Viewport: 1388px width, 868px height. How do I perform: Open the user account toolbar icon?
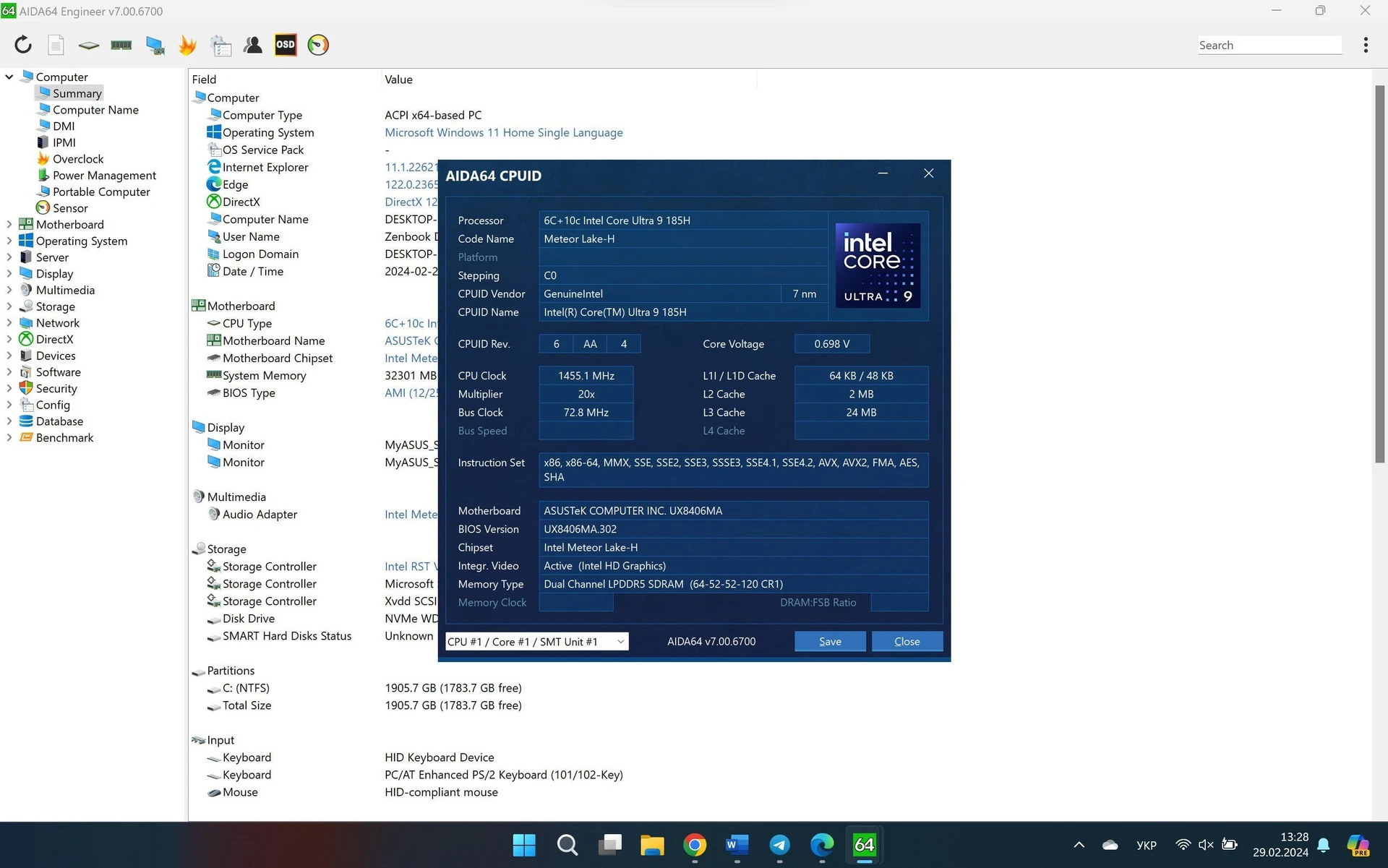click(x=252, y=45)
